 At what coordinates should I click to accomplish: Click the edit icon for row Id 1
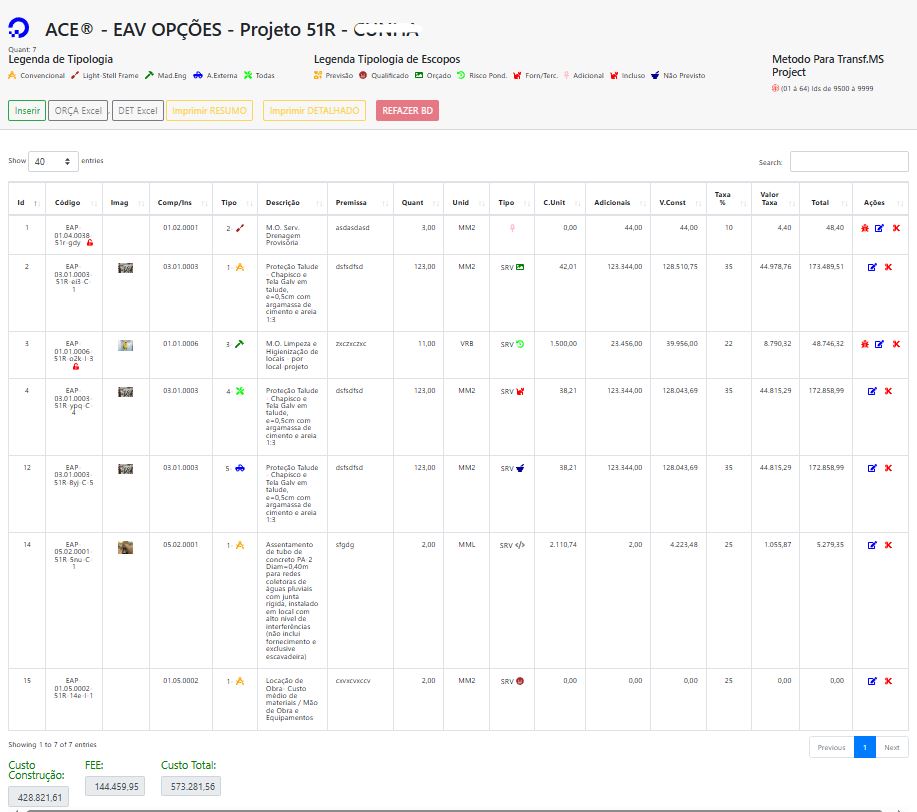pos(879,229)
